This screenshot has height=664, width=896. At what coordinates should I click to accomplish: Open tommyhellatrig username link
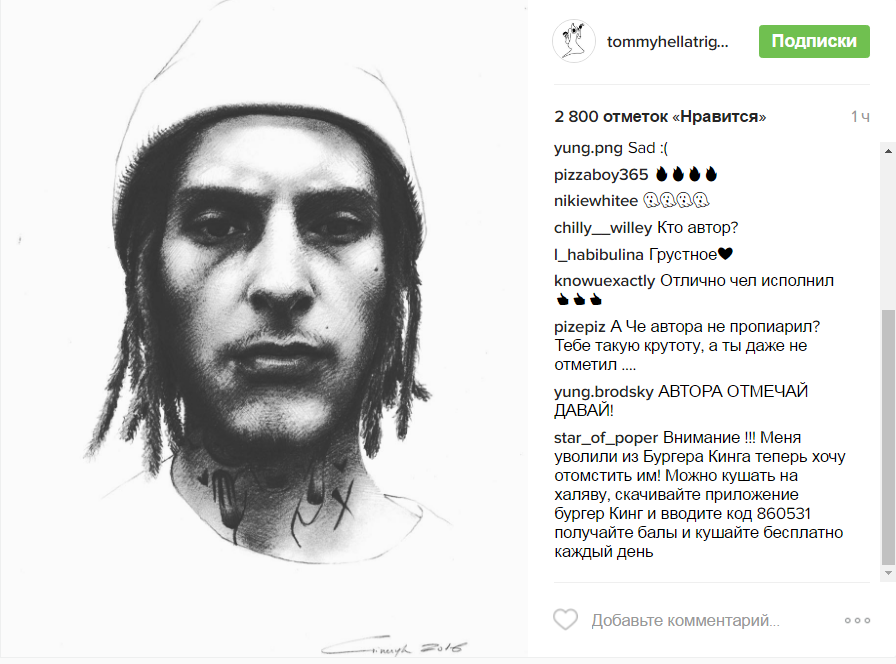pyautogui.click(x=667, y=42)
